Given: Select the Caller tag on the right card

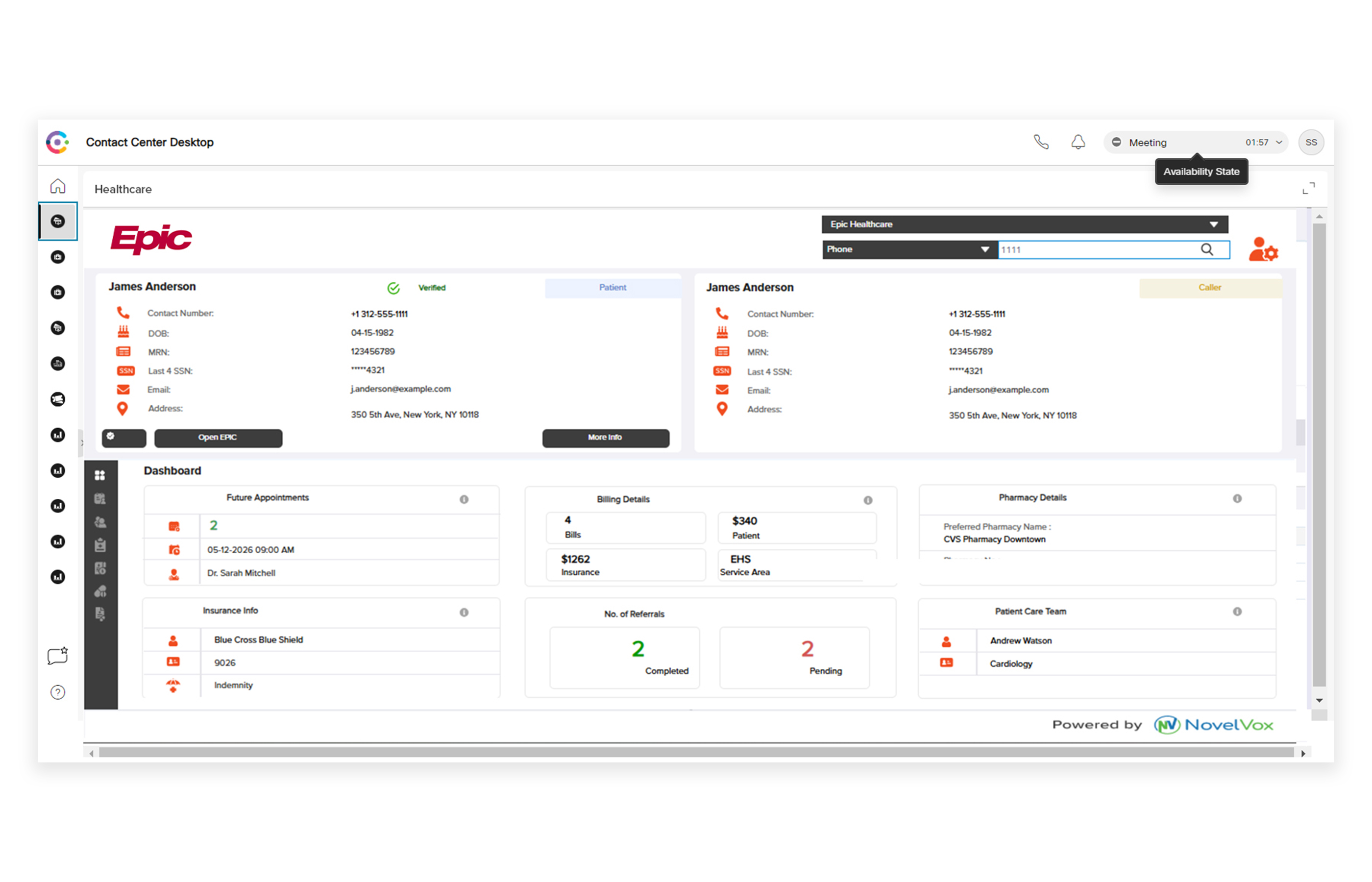Looking at the screenshot, I should pos(1210,288).
